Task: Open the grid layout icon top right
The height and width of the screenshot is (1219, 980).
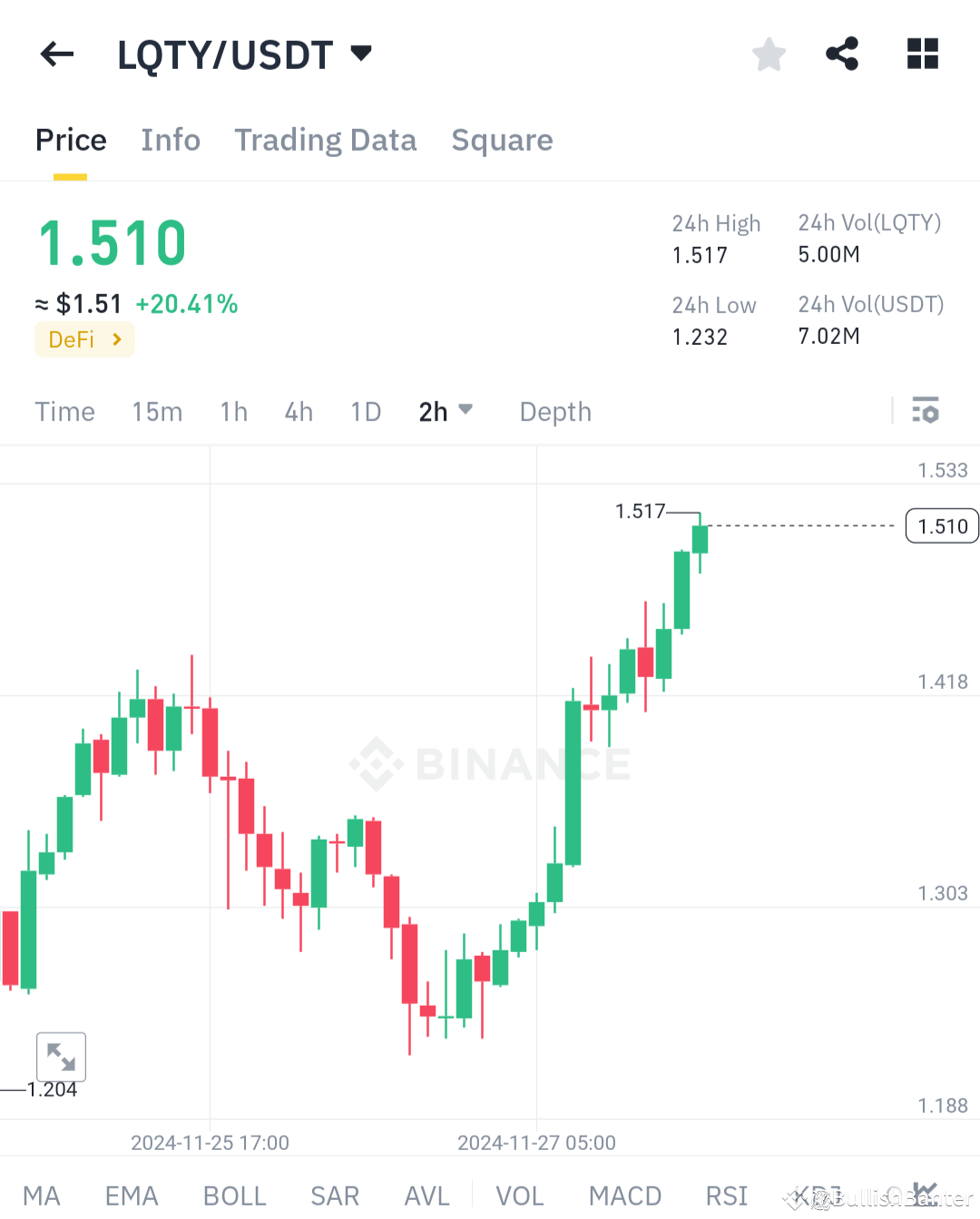Action: (922, 54)
